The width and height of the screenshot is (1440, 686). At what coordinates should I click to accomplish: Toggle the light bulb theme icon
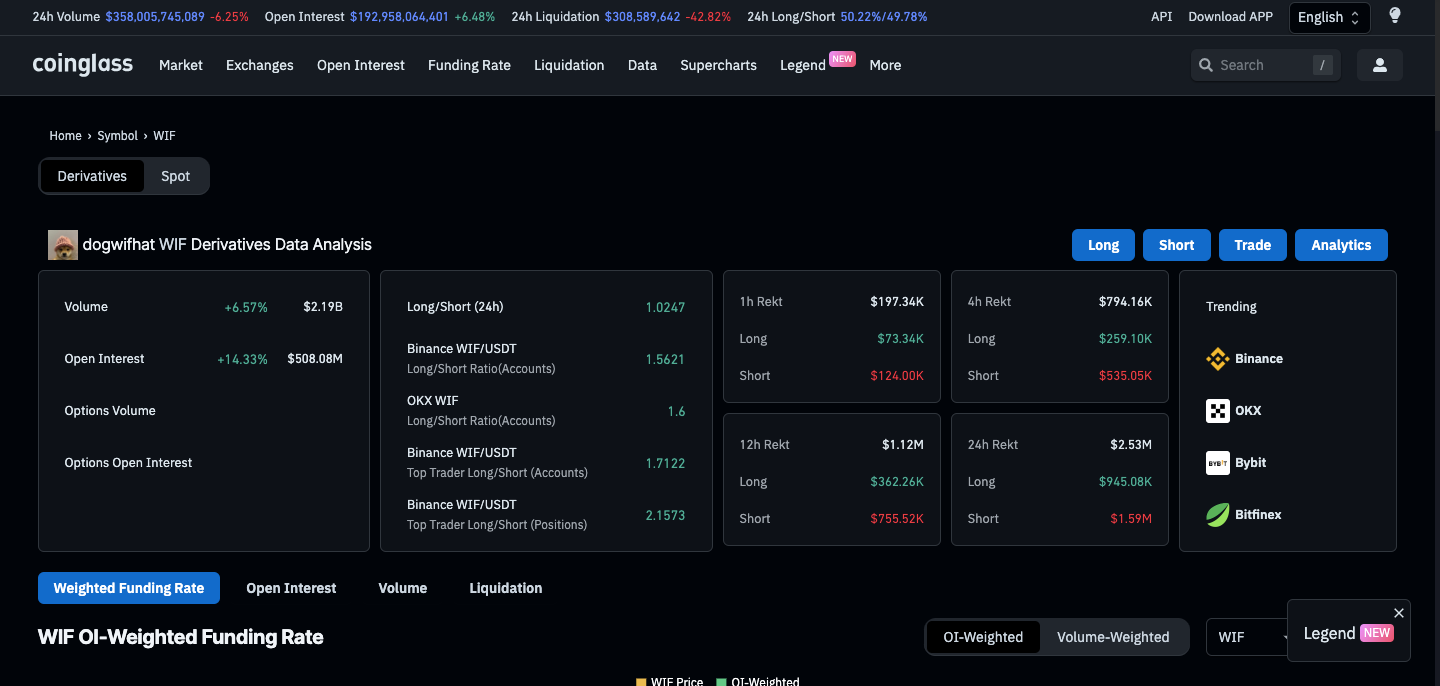point(1395,16)
